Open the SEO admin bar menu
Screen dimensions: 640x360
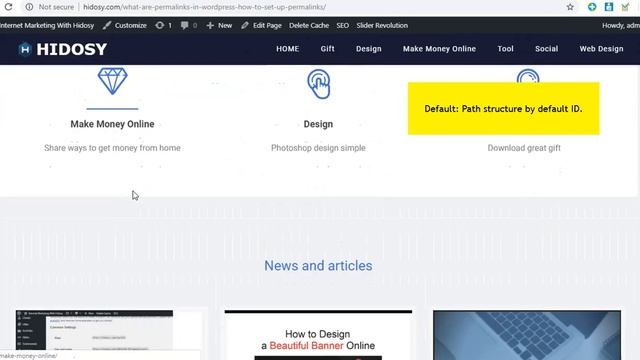pos(342,25)
